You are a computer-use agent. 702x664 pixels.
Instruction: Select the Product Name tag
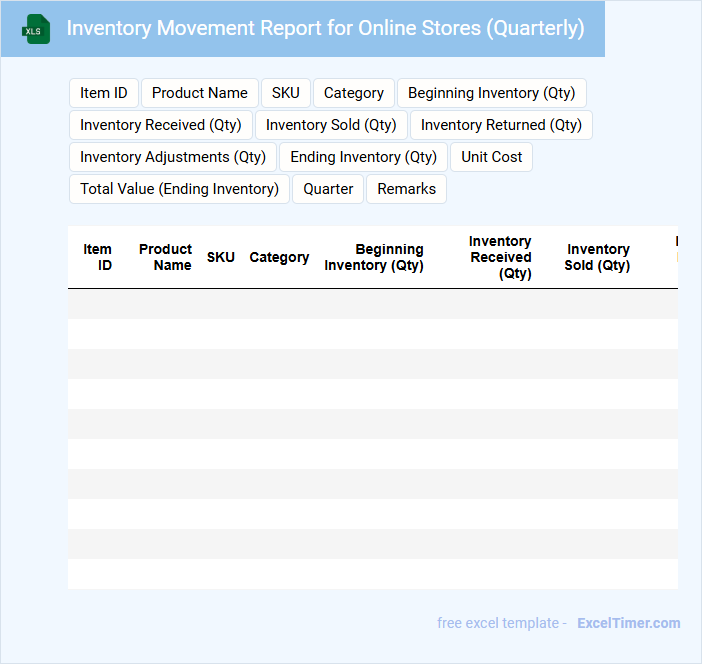[200, 93]
